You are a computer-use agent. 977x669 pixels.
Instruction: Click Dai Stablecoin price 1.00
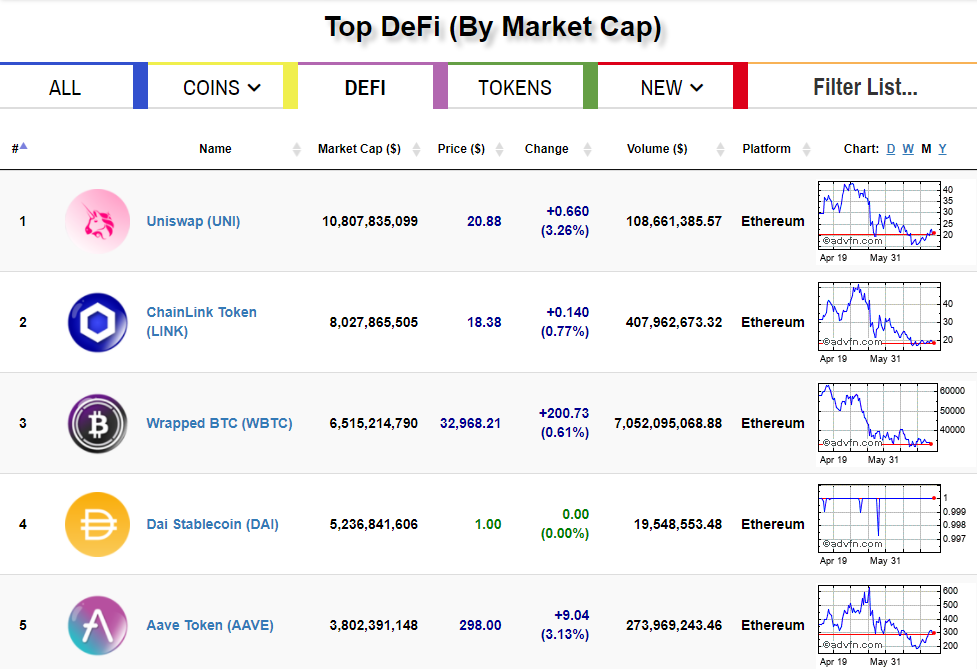click(x=488, y=524)
